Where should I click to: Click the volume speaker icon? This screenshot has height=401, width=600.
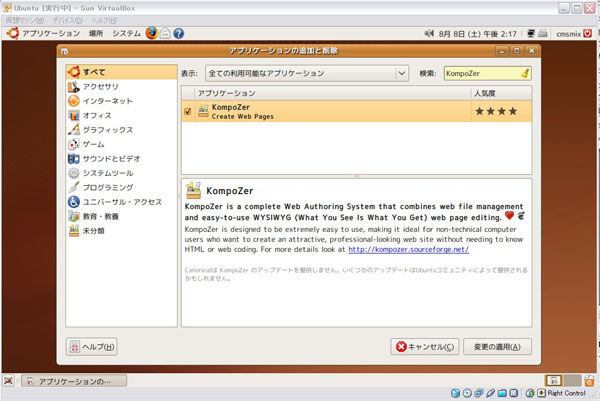(x=429, y=34)
